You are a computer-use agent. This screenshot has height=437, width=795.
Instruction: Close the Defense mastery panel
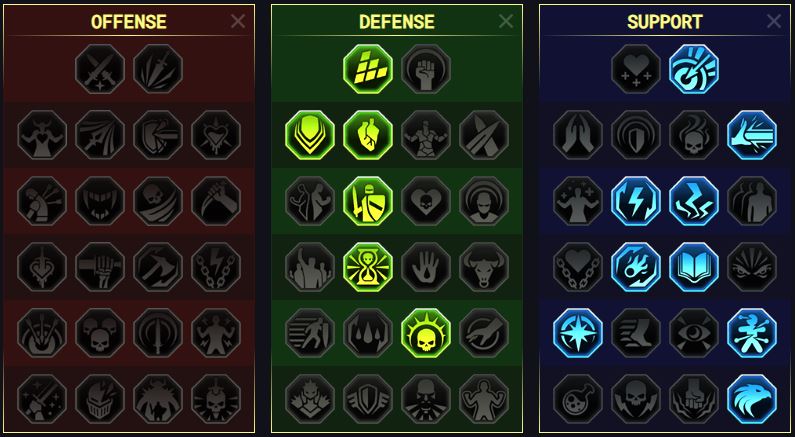click(505, 21)
